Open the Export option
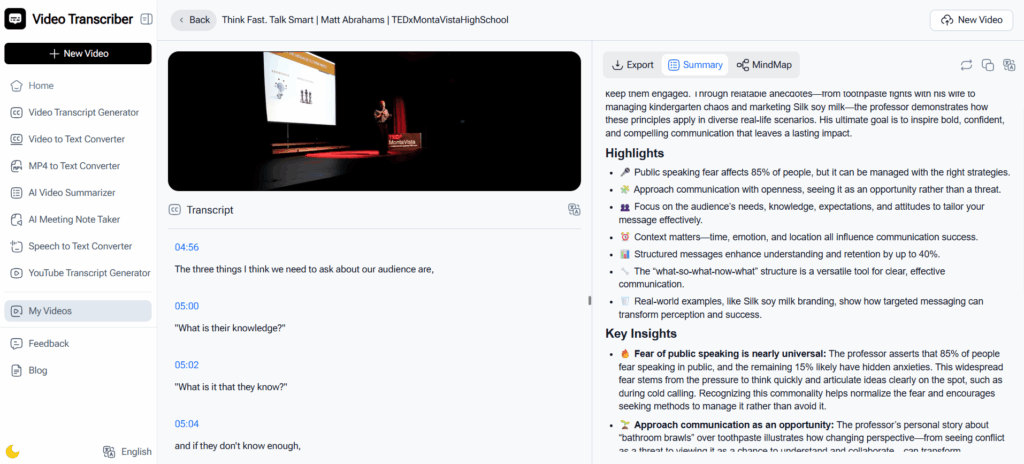The width and height of the screenshot is (1024, 464). [x=632, y=65]
